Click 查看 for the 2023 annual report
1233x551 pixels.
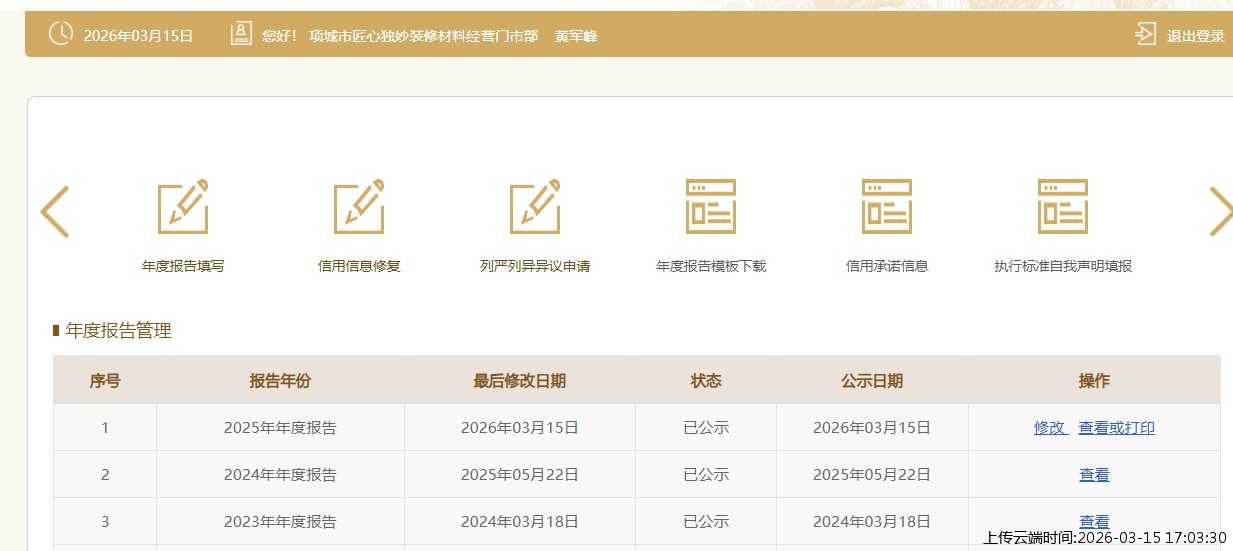(x=1094, y=521)
